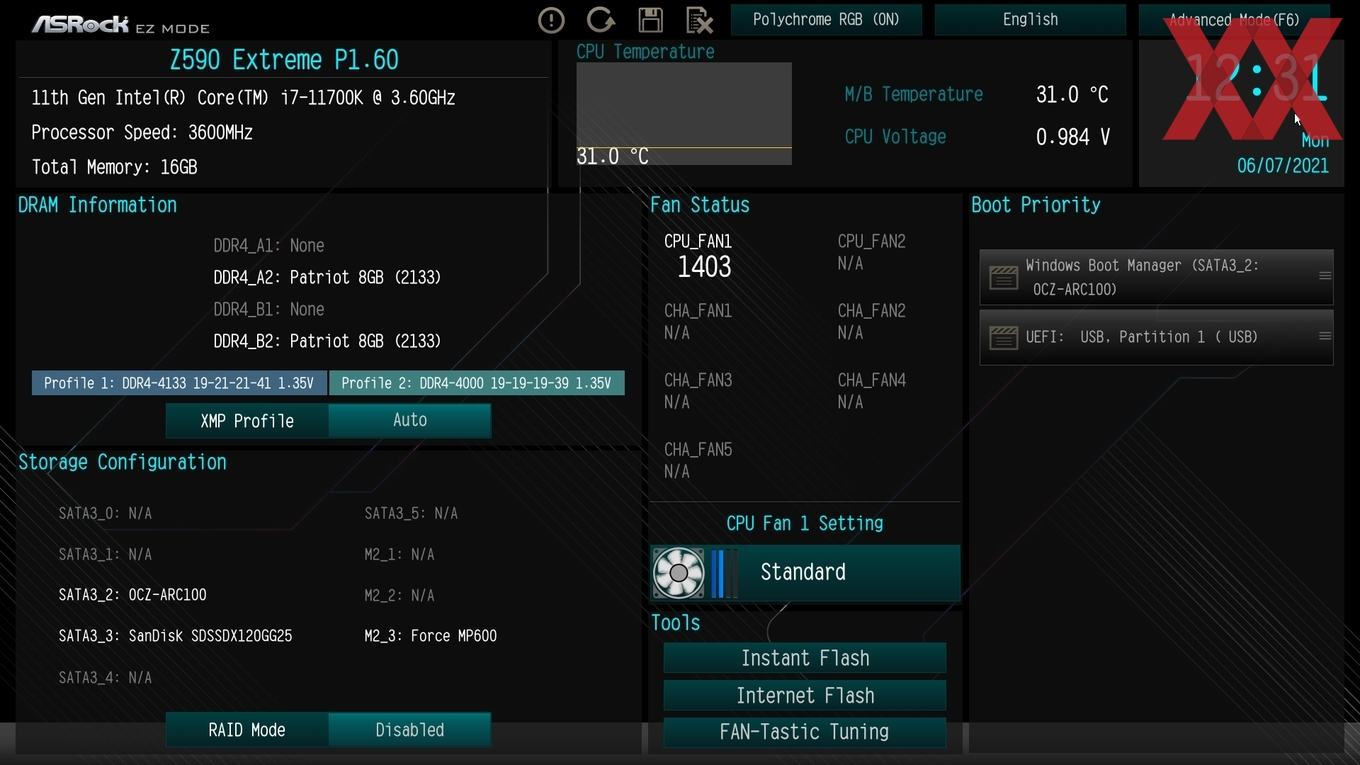Open the English language selector
Screen dimensions: 1360x765
[x=1030, y=20]
